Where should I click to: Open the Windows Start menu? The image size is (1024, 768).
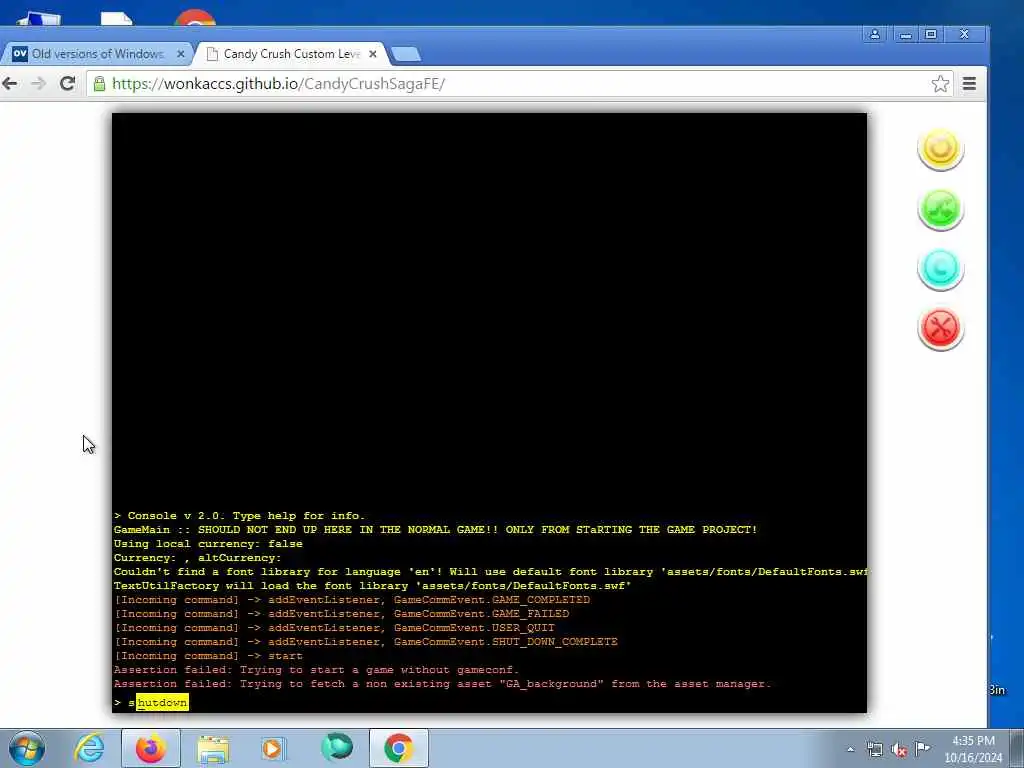click(x=27, y=748)
